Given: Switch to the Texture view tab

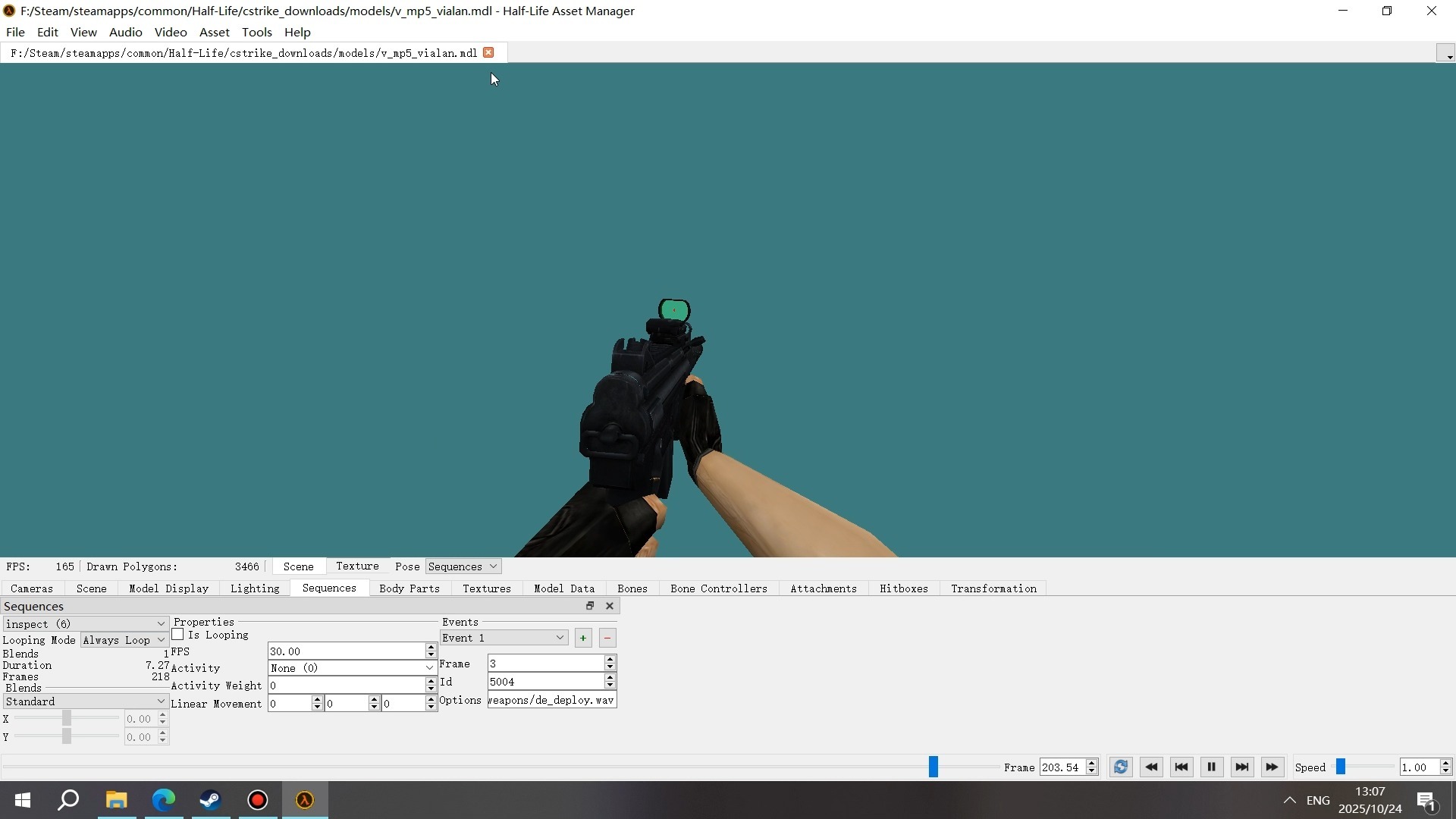Looking at the screenshot, I should (x=357, y=566).
